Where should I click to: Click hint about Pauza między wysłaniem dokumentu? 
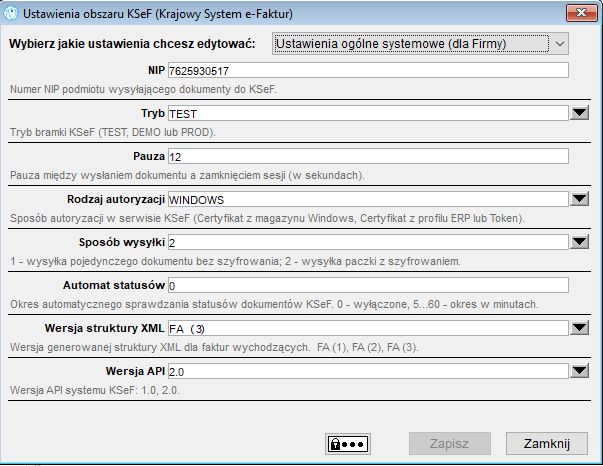tap(187, 176)
